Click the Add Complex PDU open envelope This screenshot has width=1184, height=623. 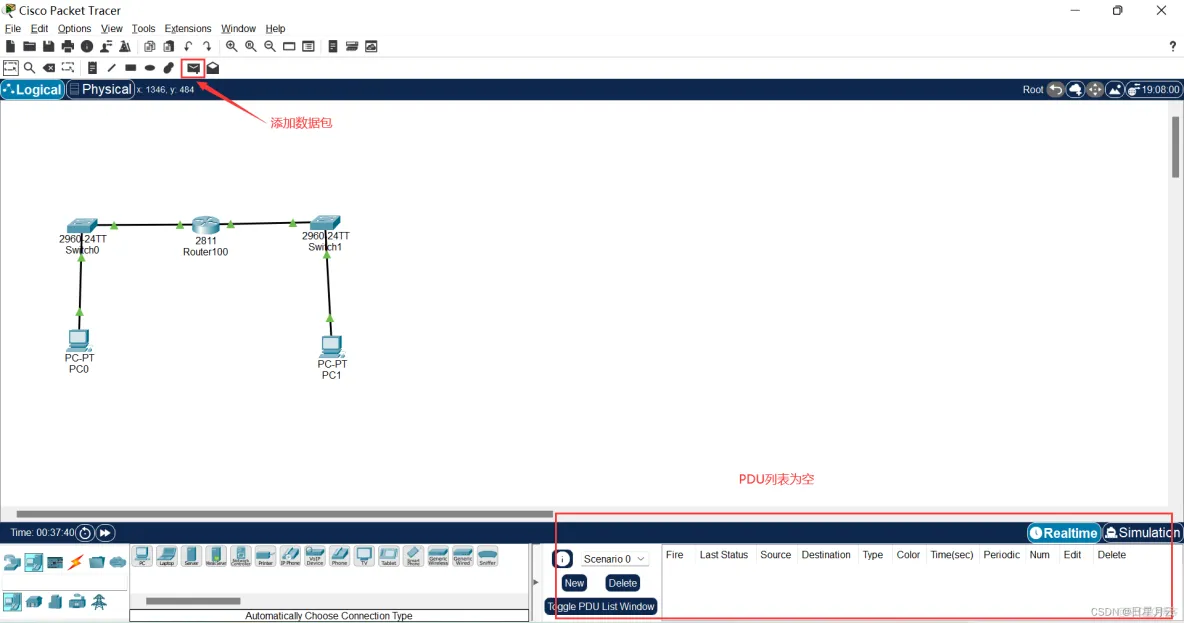pos(213,68)
